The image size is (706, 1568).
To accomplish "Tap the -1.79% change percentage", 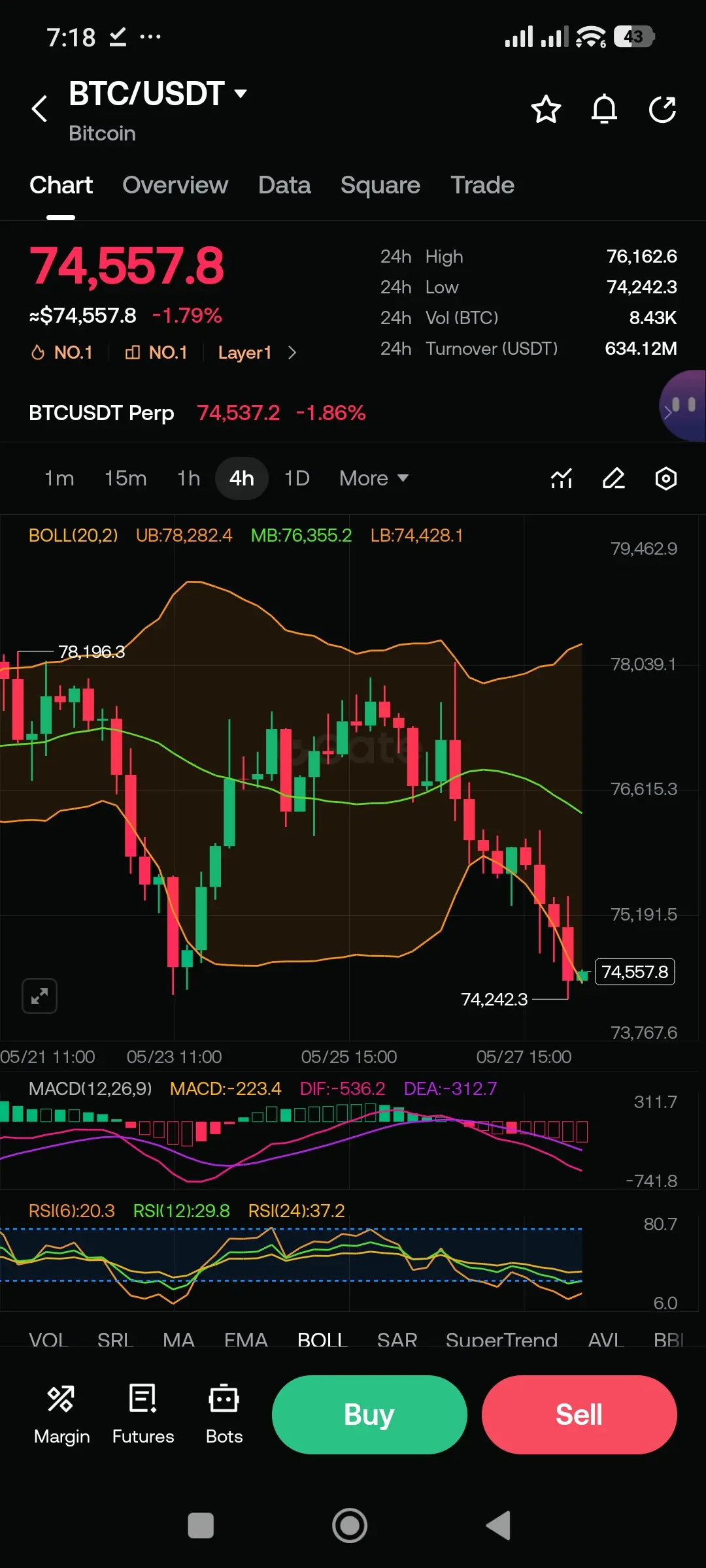I will [x=187, y=316].
